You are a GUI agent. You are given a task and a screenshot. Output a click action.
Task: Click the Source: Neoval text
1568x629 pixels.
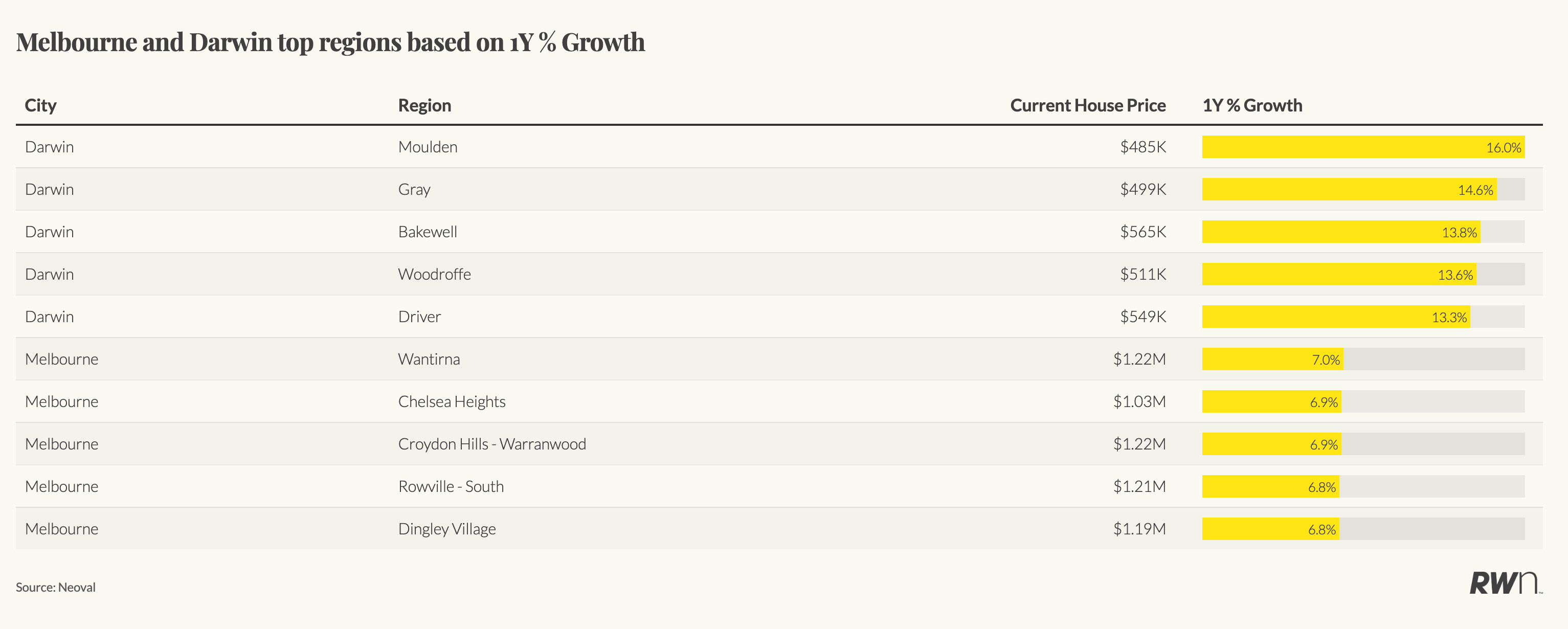tap(55, 587)
